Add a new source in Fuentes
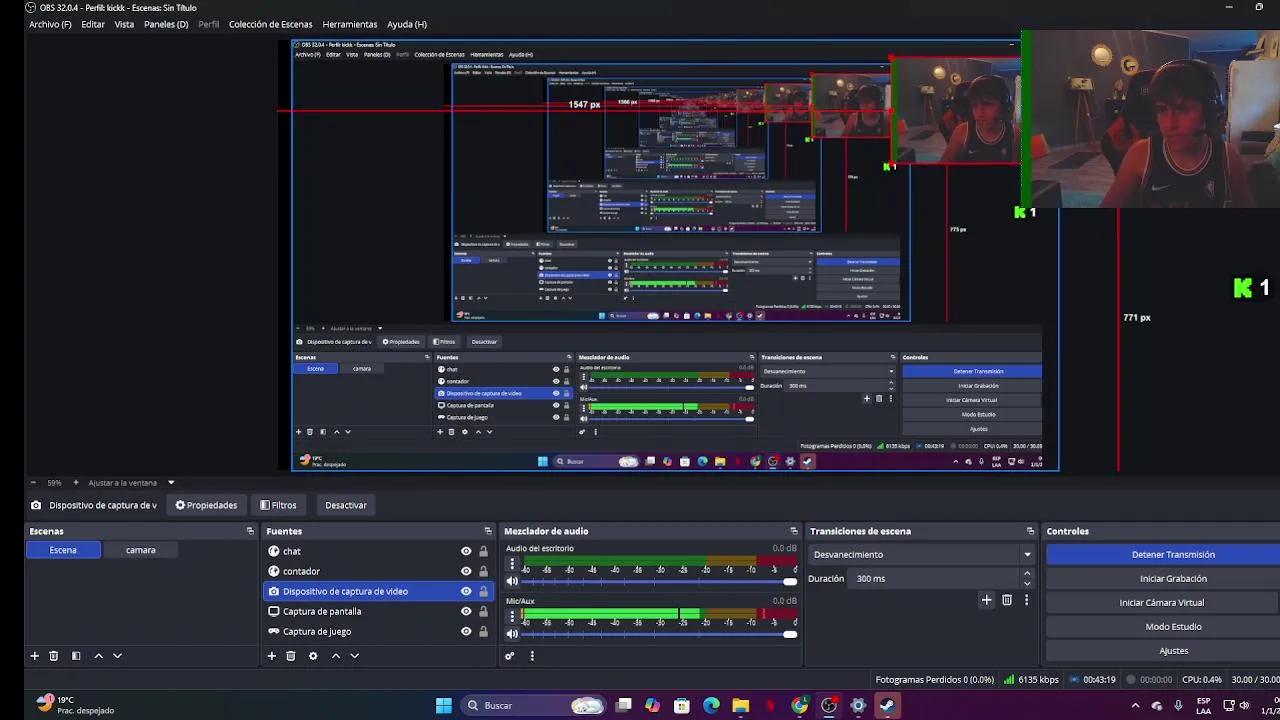 [x=271, y=656]
